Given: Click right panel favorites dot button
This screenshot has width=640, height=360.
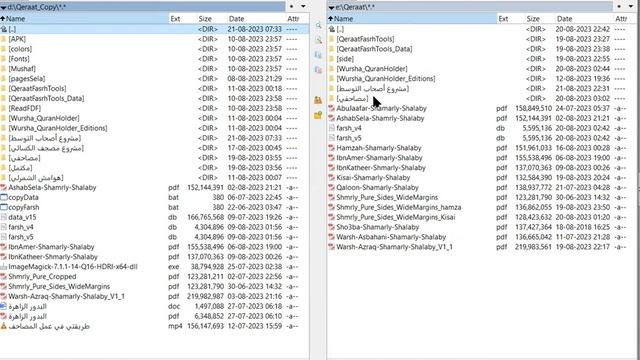Looking at the screenshot, I should (619, 7).
